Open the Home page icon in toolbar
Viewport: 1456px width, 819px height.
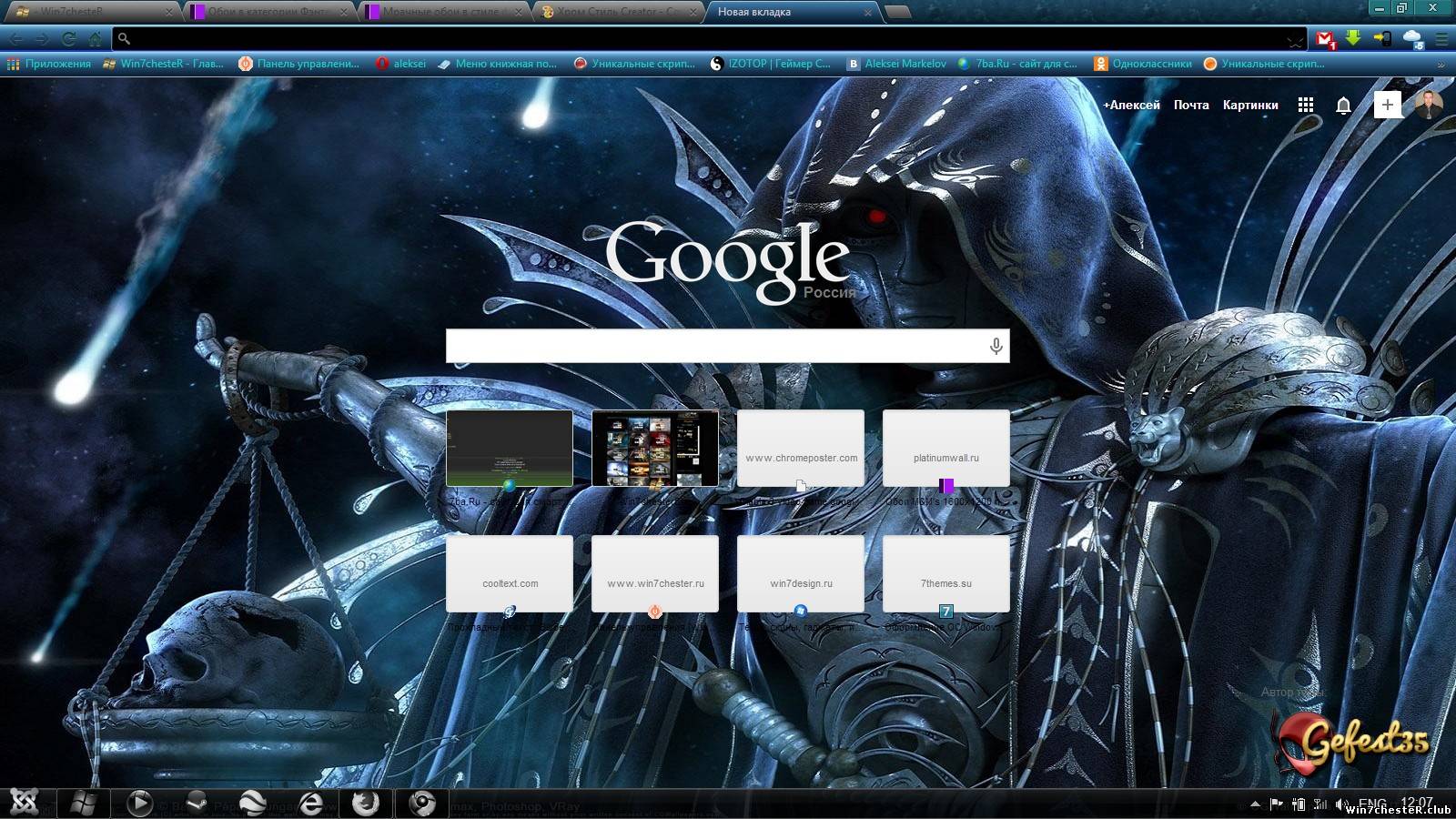(95, 39)
